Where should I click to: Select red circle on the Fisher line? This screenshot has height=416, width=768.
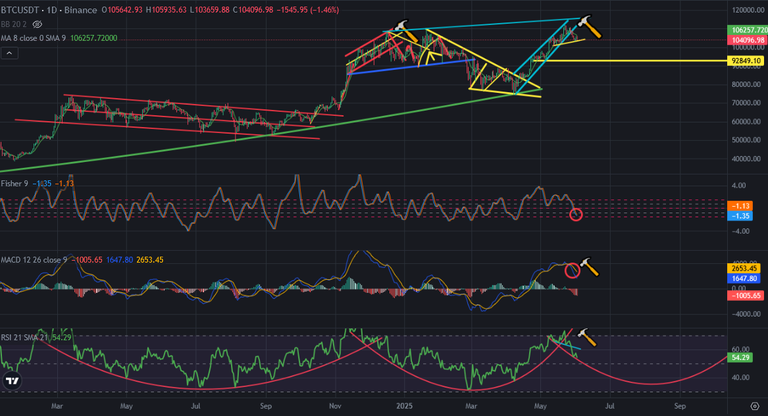point(576,215)
